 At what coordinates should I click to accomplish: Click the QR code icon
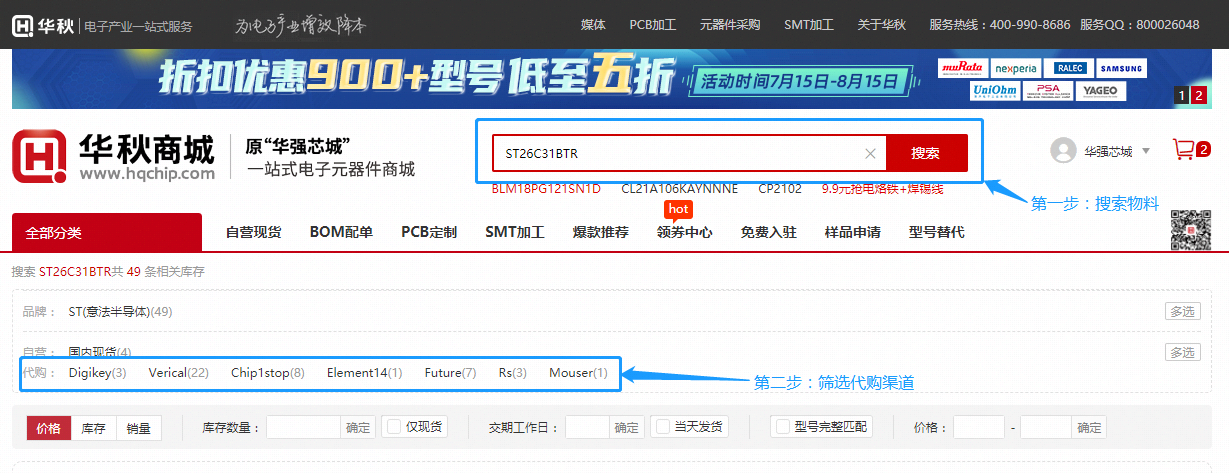point(1190,231)
